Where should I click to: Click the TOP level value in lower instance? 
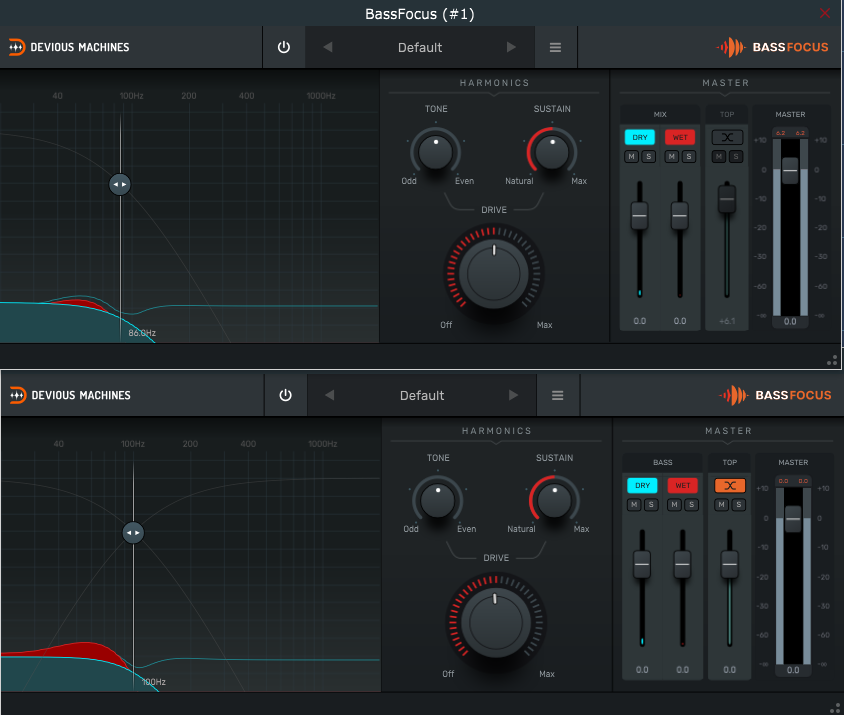pyautogui.click(x=729, y=670)
